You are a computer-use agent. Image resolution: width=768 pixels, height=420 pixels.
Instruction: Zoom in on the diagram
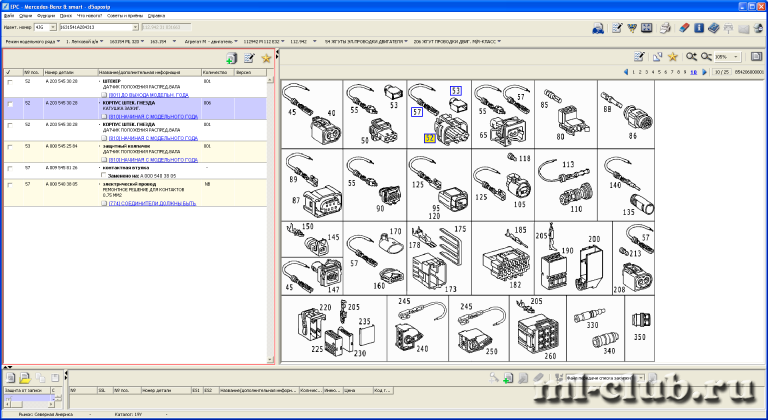point(691,57)
